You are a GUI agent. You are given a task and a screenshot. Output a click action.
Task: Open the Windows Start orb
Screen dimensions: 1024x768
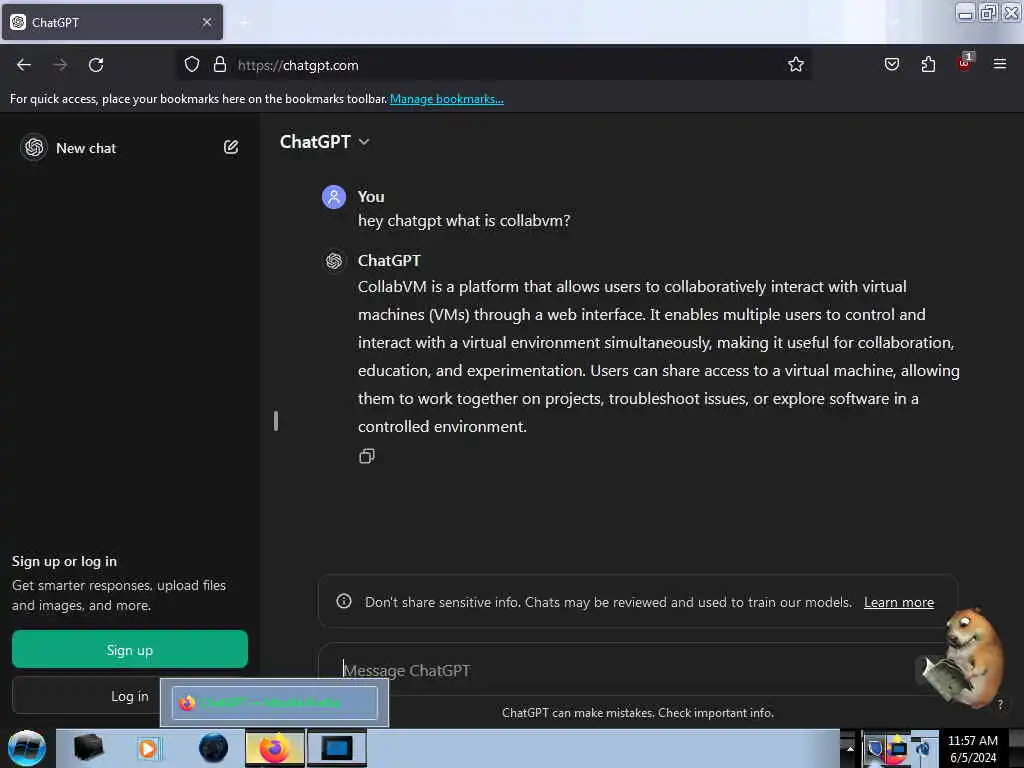27,748
